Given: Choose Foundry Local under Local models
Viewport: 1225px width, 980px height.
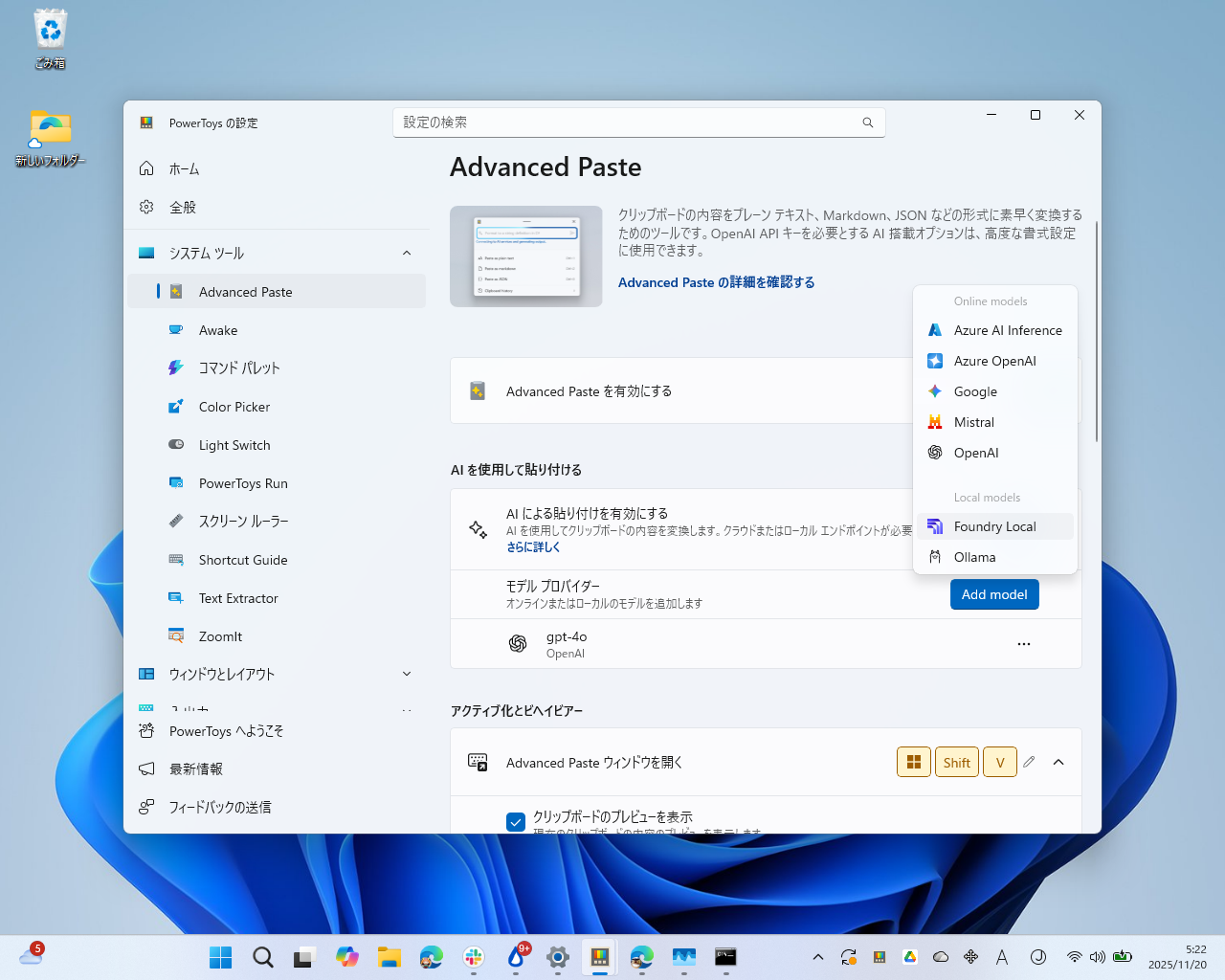Looking at the screenshot, I should coord(994,525).
